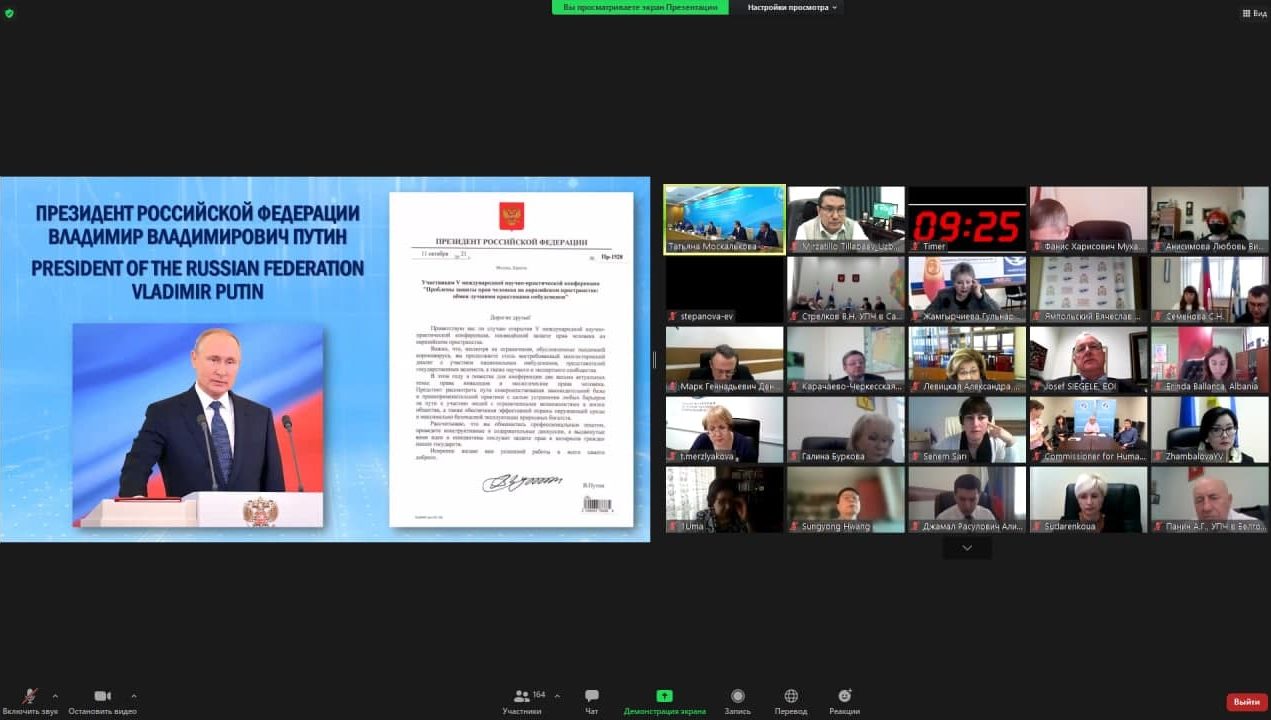This screenshot has height=720, width=1271.
Task: Select Левицкая Александра video tile
Action: pos(967,359)
